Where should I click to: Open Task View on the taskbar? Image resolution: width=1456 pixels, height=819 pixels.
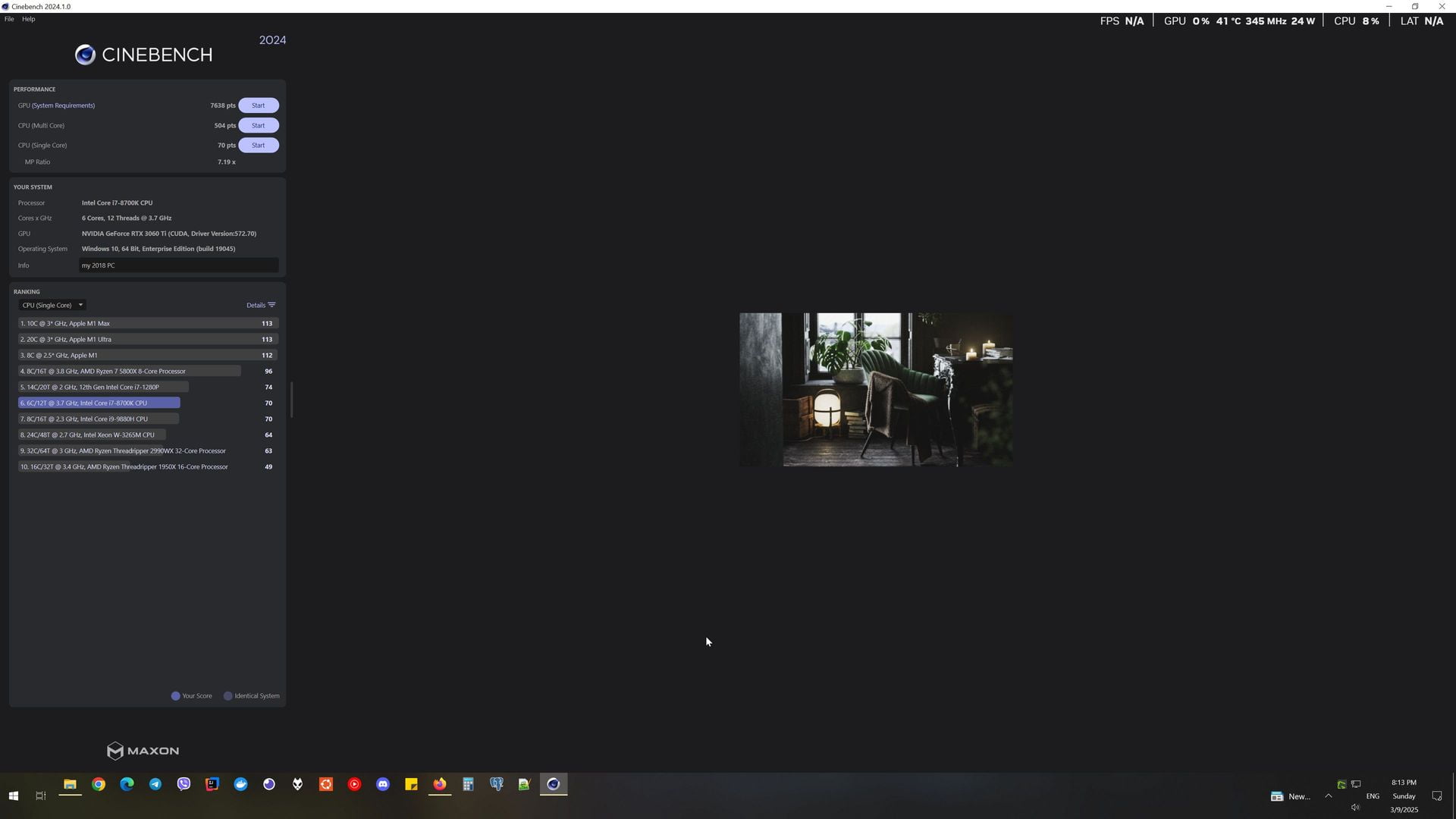coord(41,795)
